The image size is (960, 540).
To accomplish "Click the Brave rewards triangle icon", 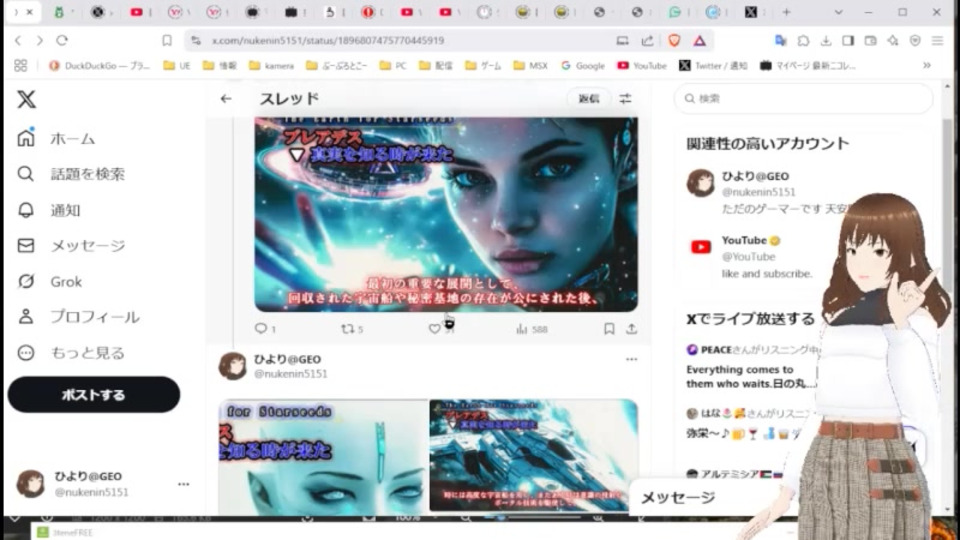I will 700,40.
